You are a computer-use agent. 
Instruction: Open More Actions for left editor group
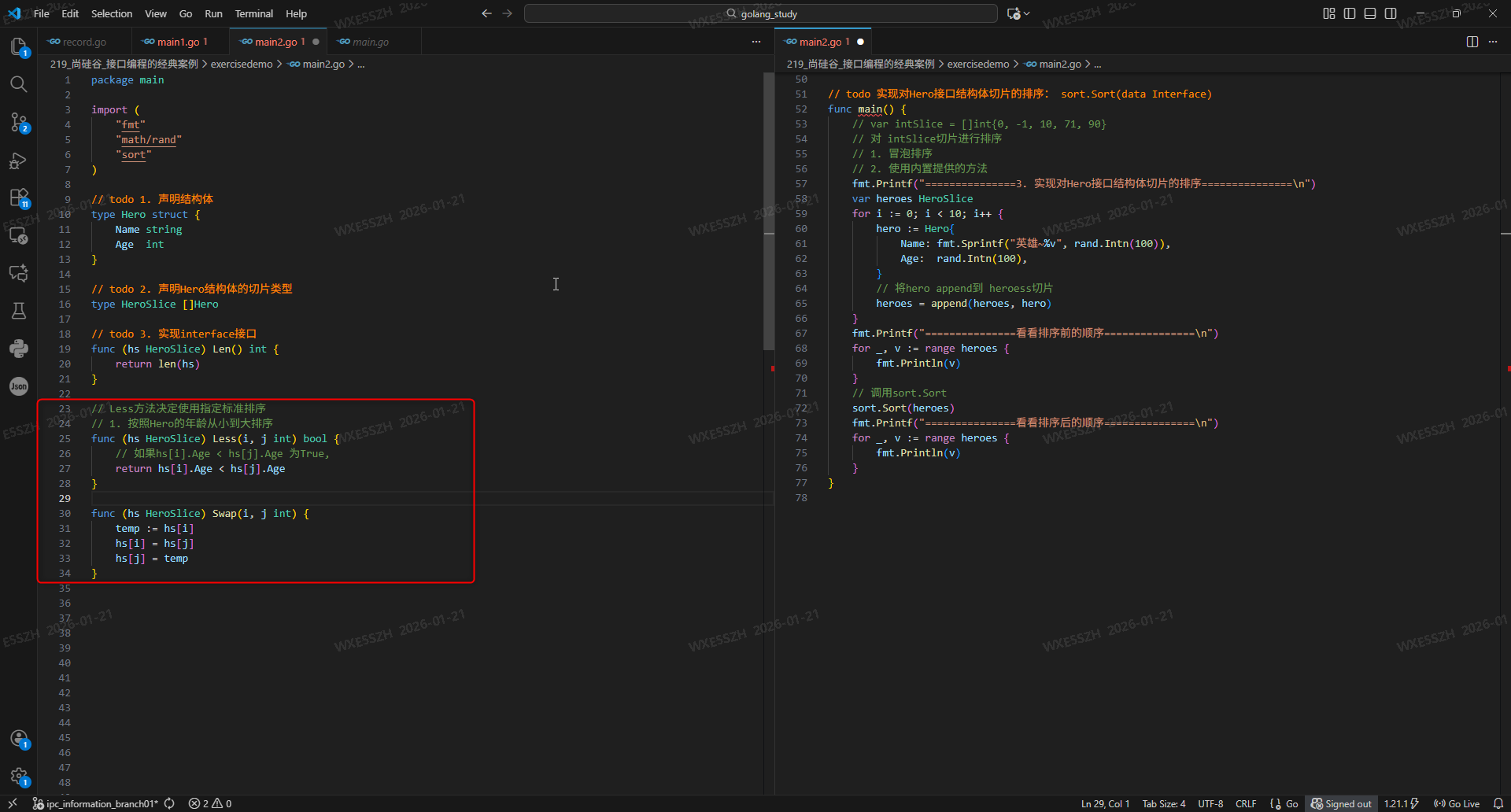[756, 42]
